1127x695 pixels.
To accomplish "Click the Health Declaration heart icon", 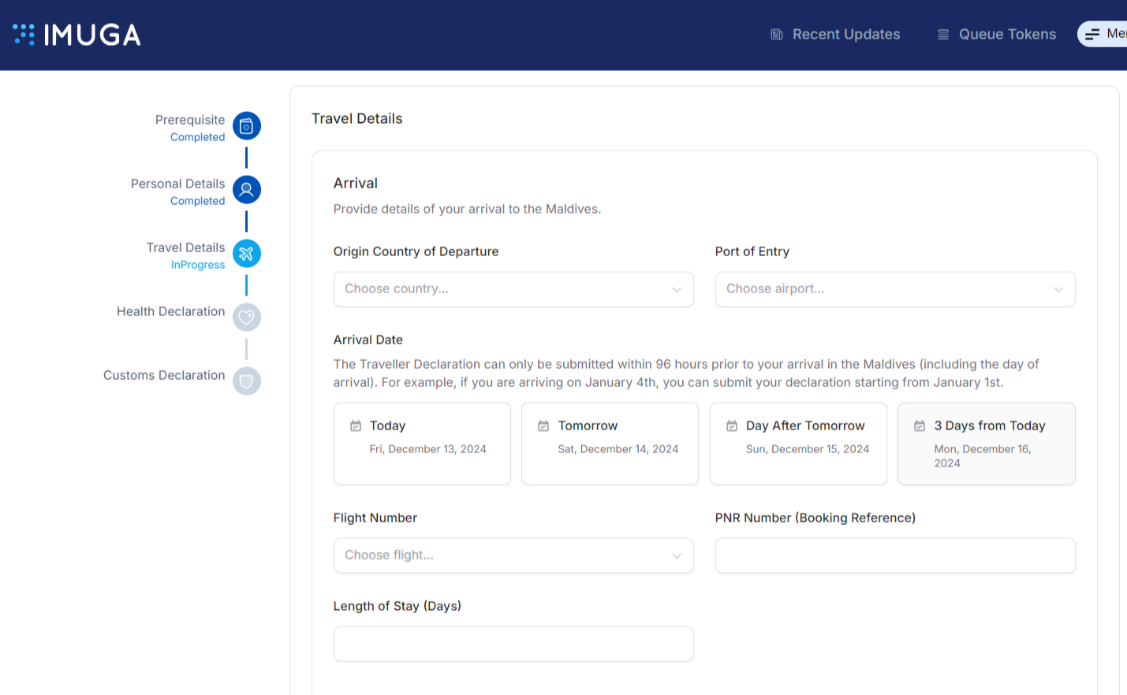I will pyautogui.click(x=246, y=318).
